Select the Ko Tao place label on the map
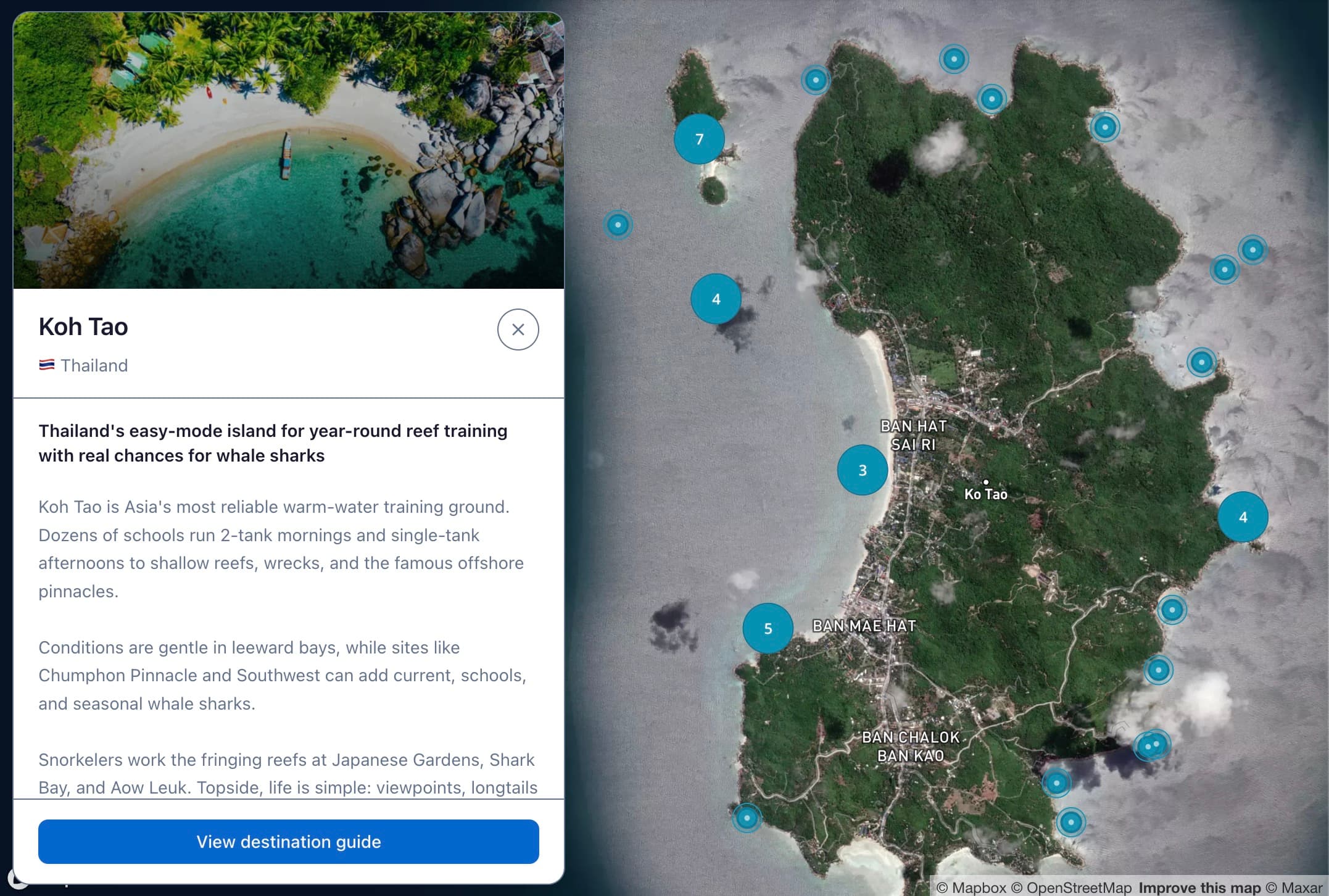1329x896 pixels. coord(985,493)
